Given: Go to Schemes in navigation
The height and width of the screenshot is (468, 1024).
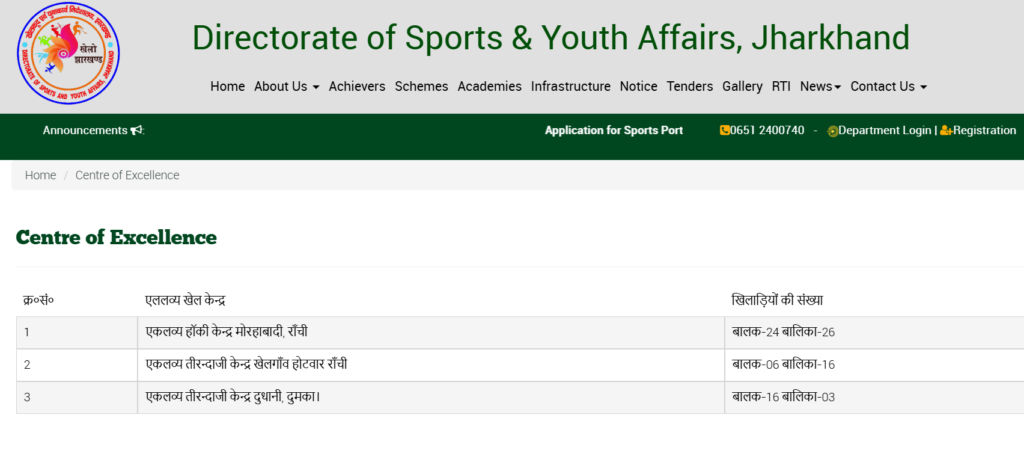Looking at the screenshot, I should [421, 86].
